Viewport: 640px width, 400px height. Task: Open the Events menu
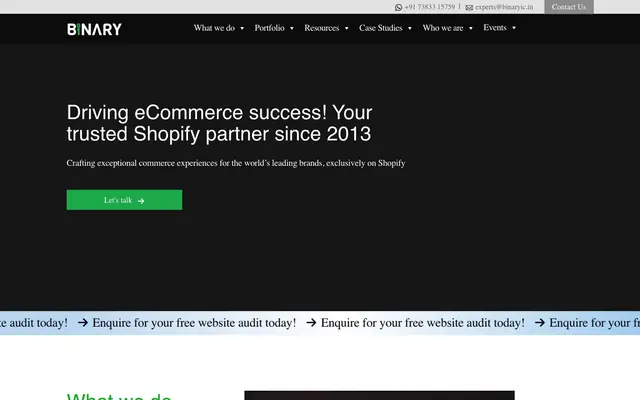495,28
